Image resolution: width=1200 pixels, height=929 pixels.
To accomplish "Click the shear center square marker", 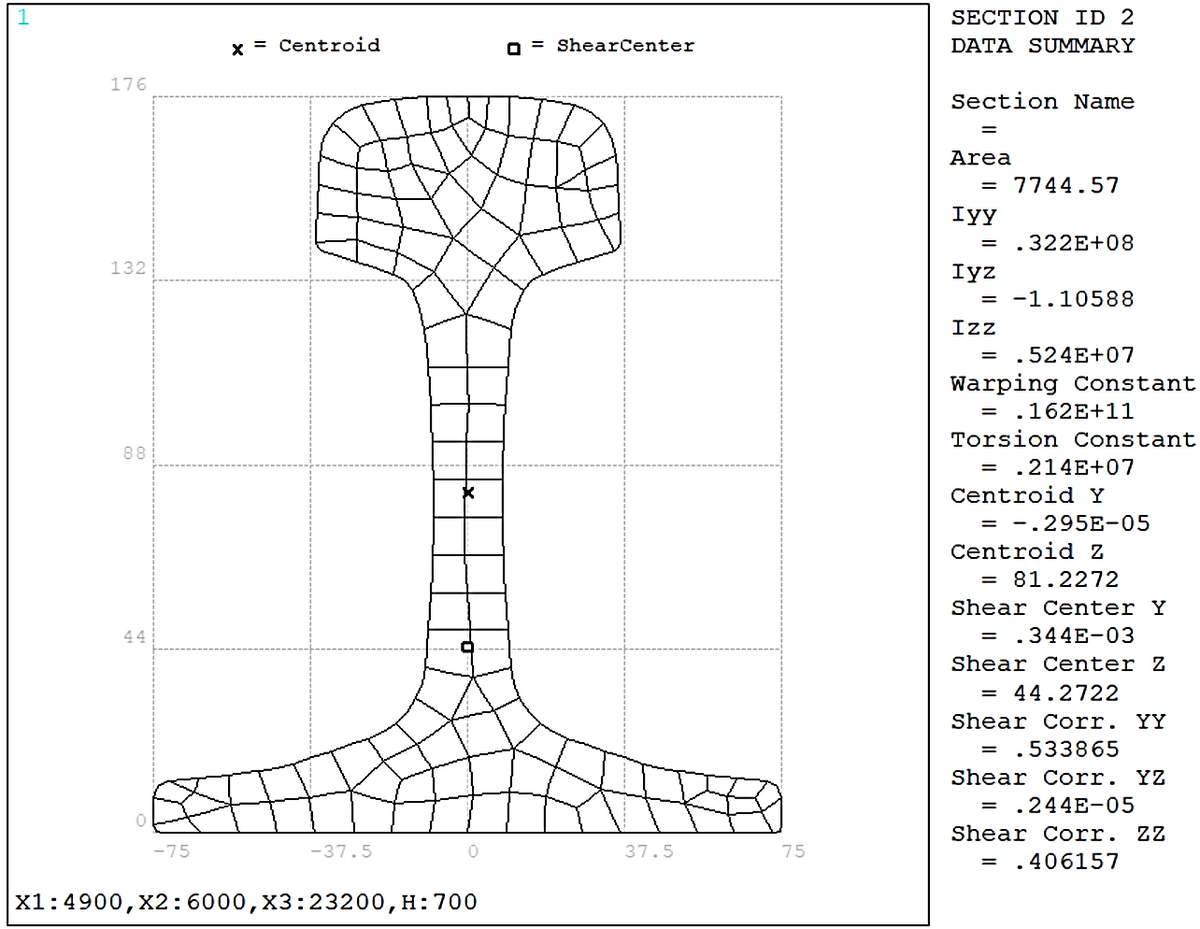I will [x=467, y=647].
